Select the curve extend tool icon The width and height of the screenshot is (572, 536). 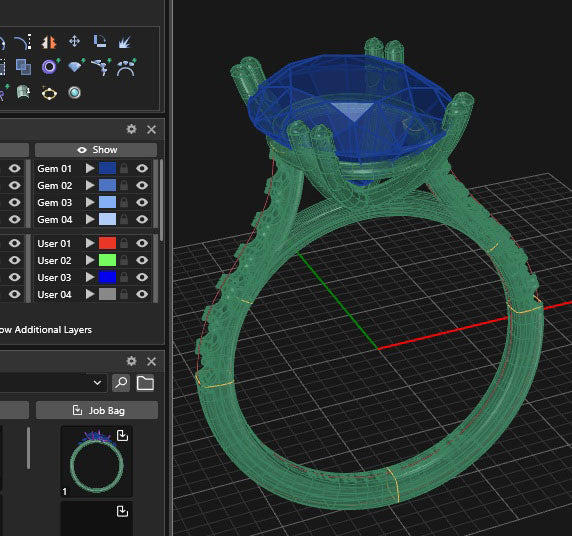tap(23, 42)
